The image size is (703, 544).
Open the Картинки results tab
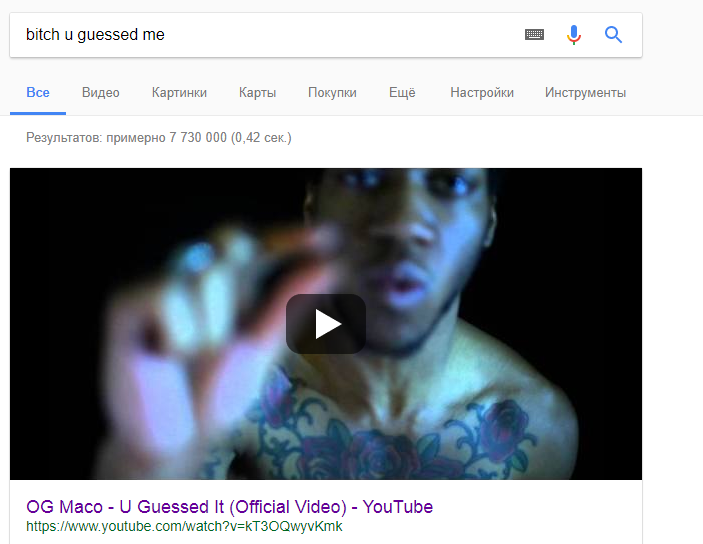[x=179, y=93]
